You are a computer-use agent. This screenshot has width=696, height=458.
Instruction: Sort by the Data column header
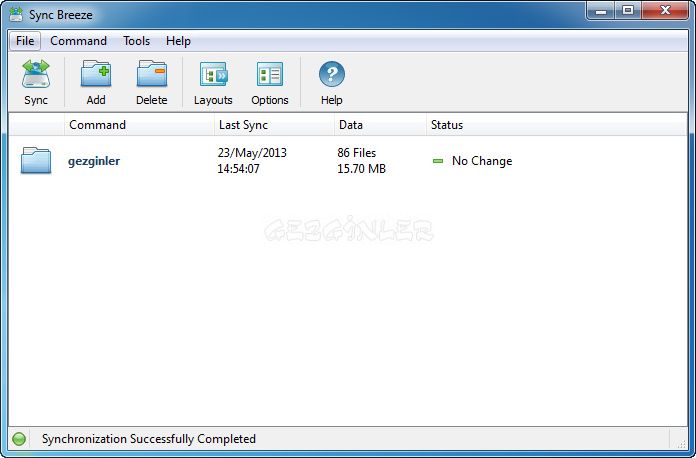[x=380, y=125]
